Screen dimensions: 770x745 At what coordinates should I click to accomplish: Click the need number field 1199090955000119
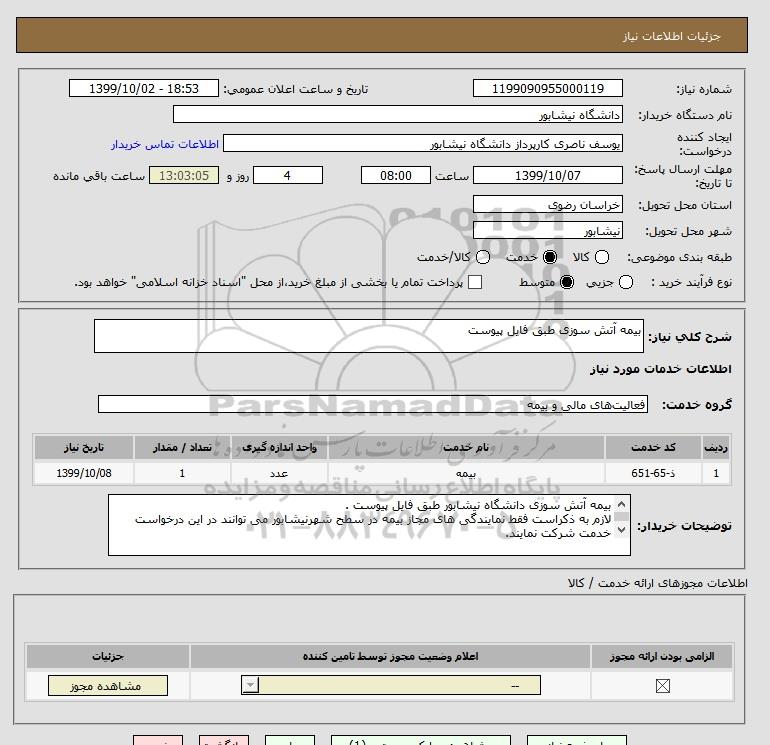(x=548, y=88)
